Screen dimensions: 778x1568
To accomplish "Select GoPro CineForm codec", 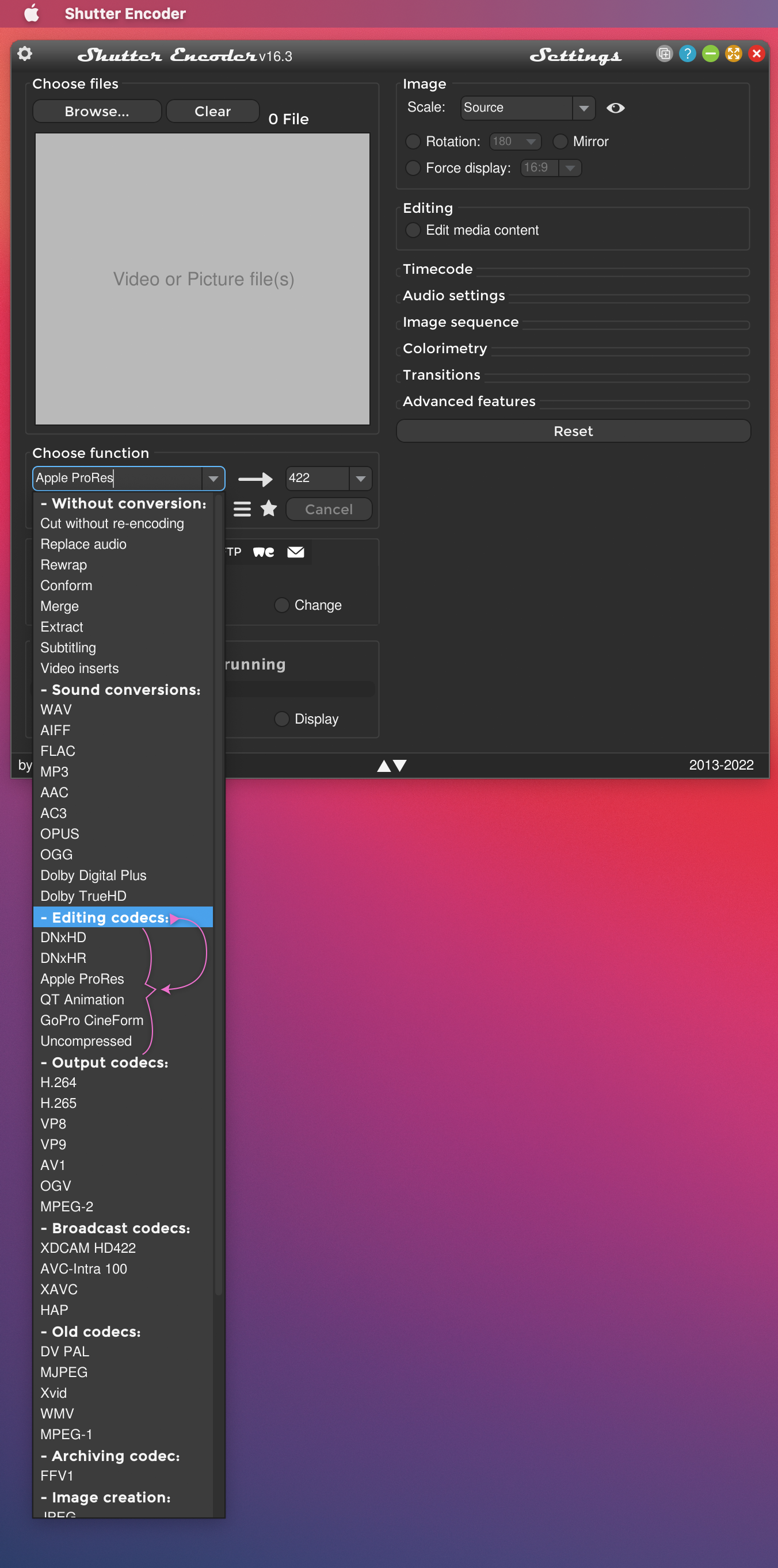I will tap(123, 1020).
